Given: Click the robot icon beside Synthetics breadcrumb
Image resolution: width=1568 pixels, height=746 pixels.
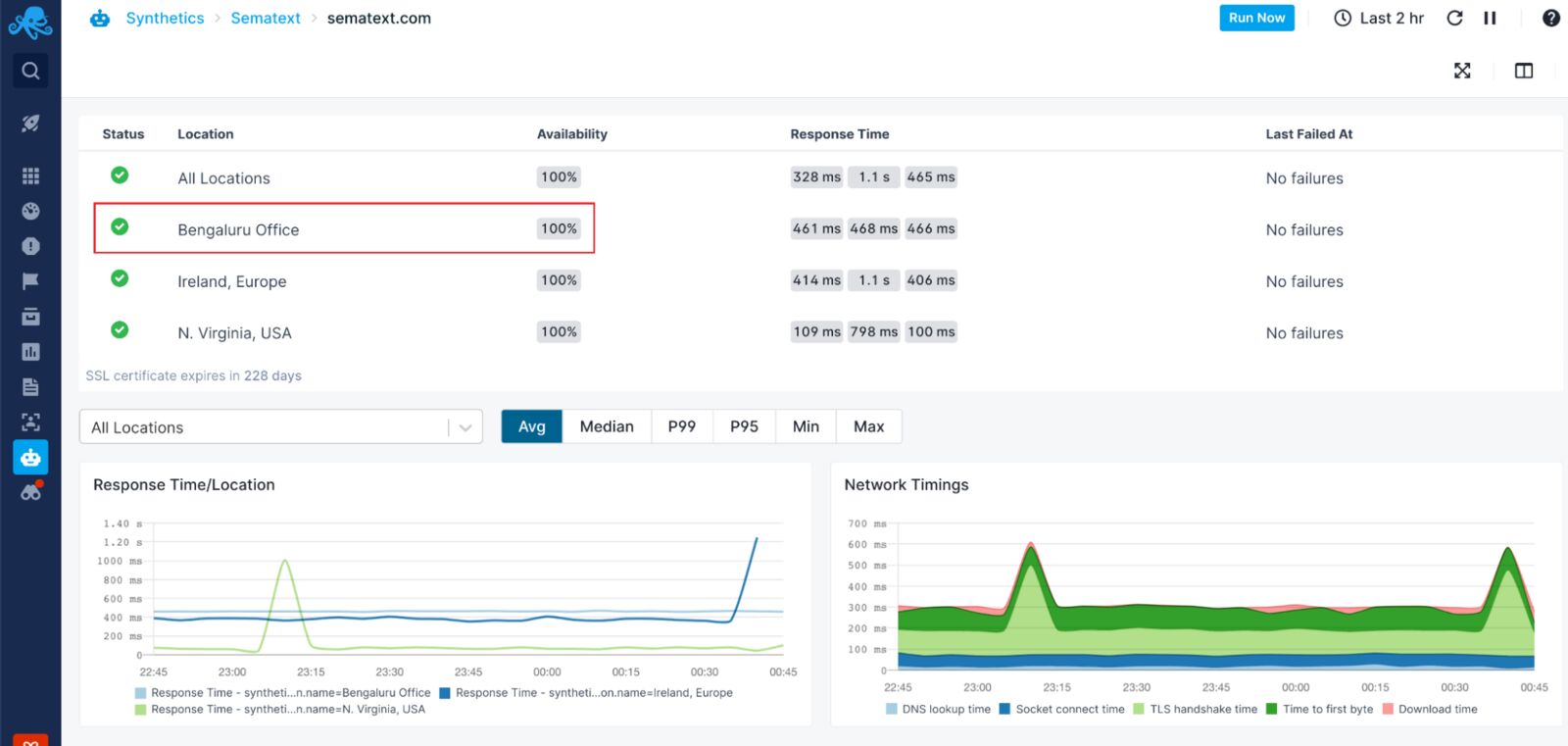Looking at the screenshot, I should coord(100,19).
